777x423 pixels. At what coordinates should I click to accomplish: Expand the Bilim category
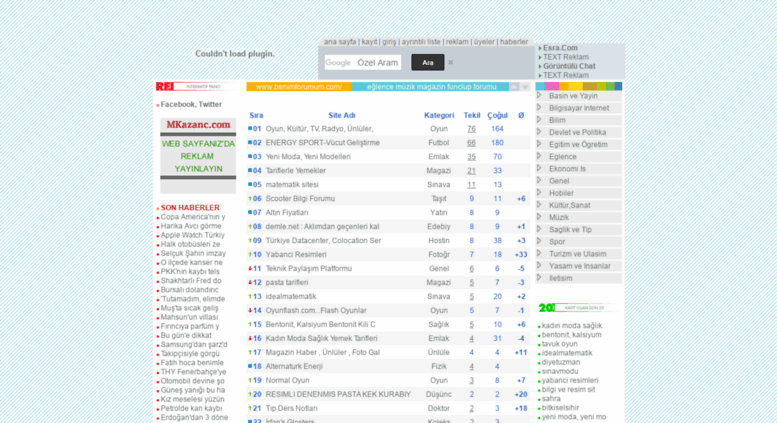pos(539,120)
